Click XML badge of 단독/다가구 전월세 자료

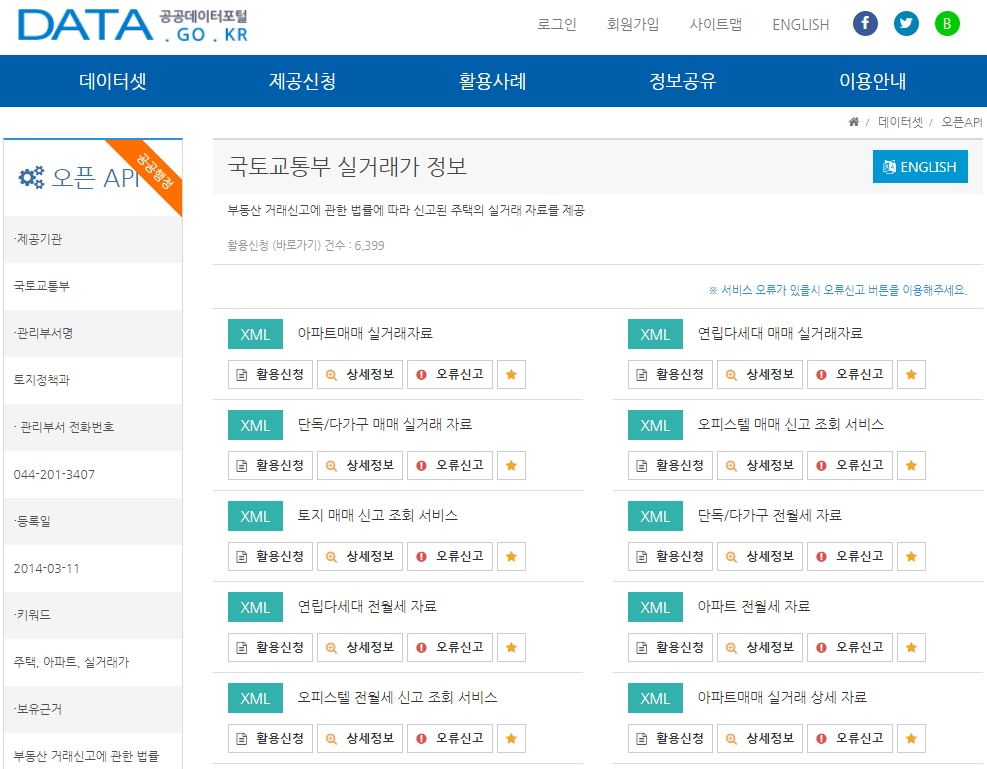(655, 516)
